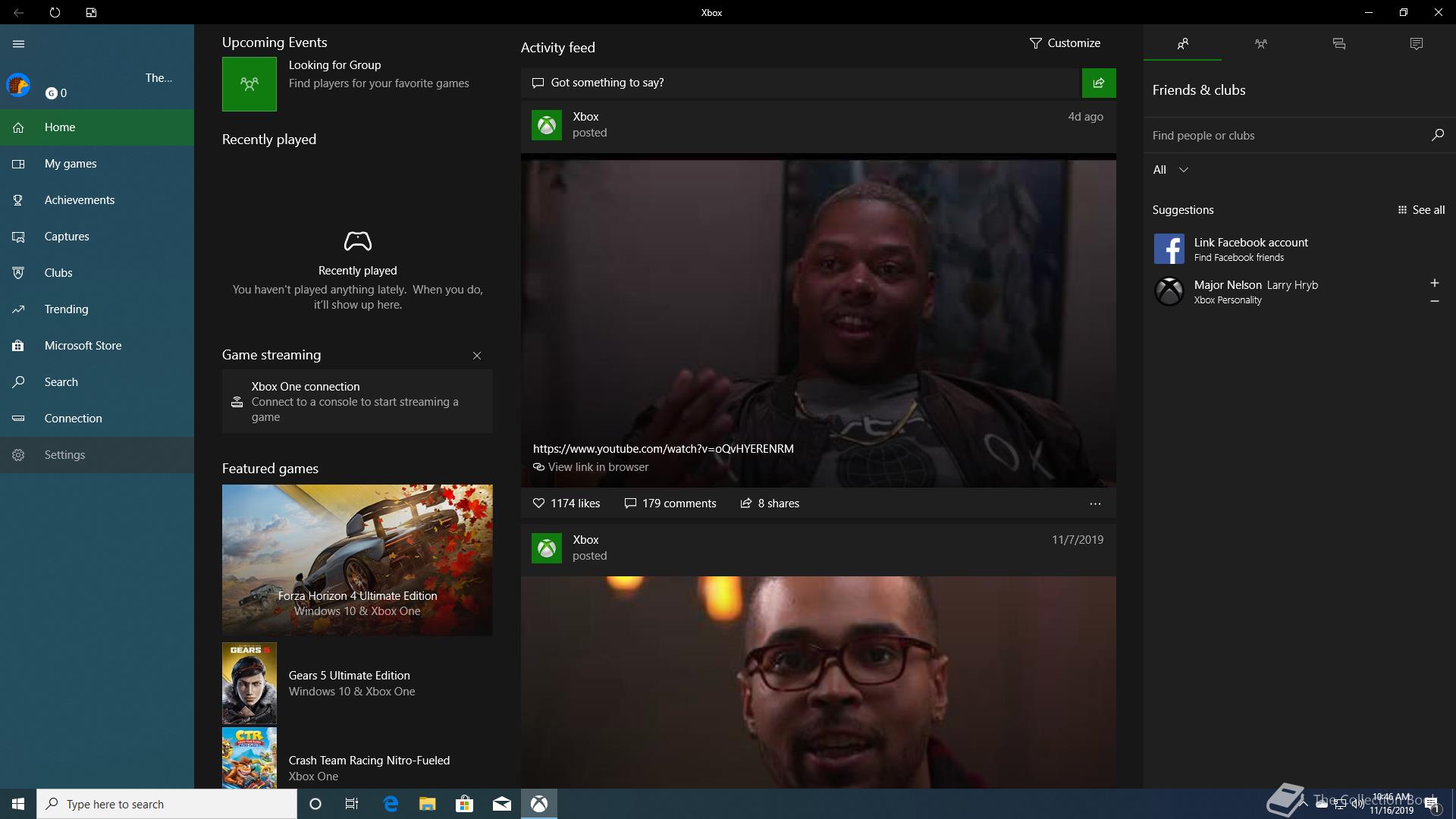Open the user profile avatar
The height and width of the screenshot is (819, 1456).
coord(18,85)
